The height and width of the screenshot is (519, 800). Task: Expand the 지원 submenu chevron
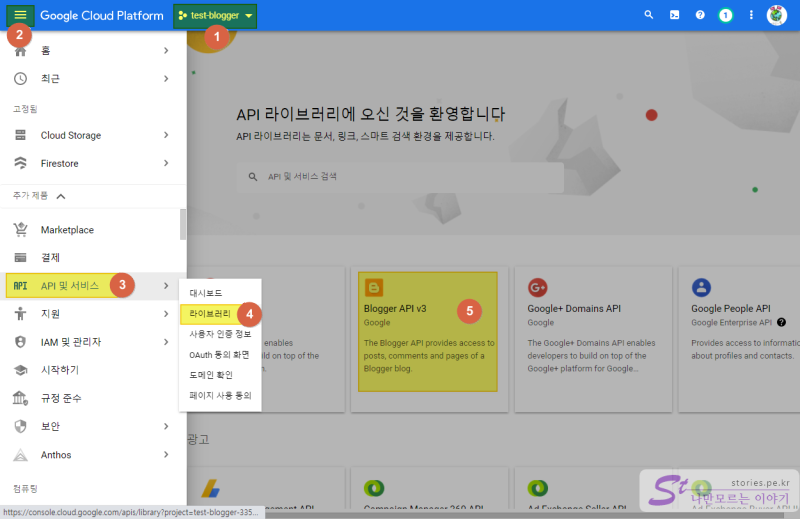[166, 313]
